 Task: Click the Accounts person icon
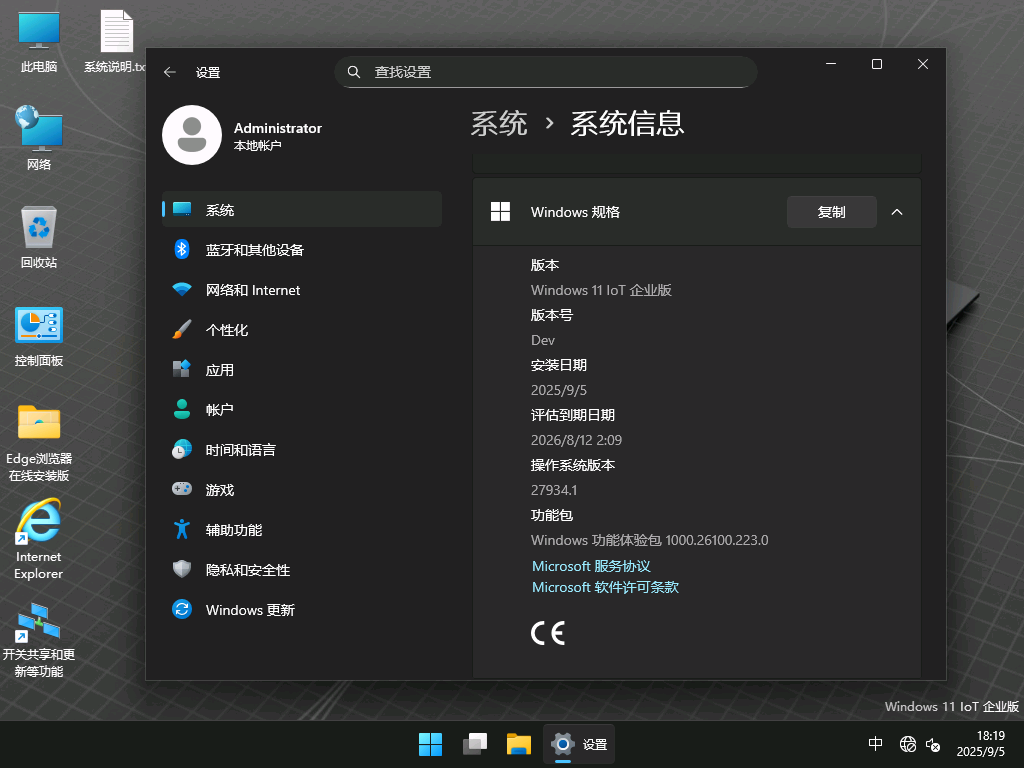[x=182, y=409]
